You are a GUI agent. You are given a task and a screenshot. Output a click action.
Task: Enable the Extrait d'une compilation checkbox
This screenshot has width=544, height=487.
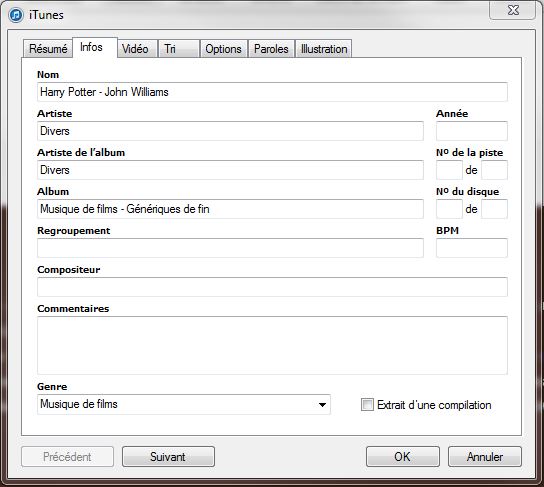click(x=367, y=404)
